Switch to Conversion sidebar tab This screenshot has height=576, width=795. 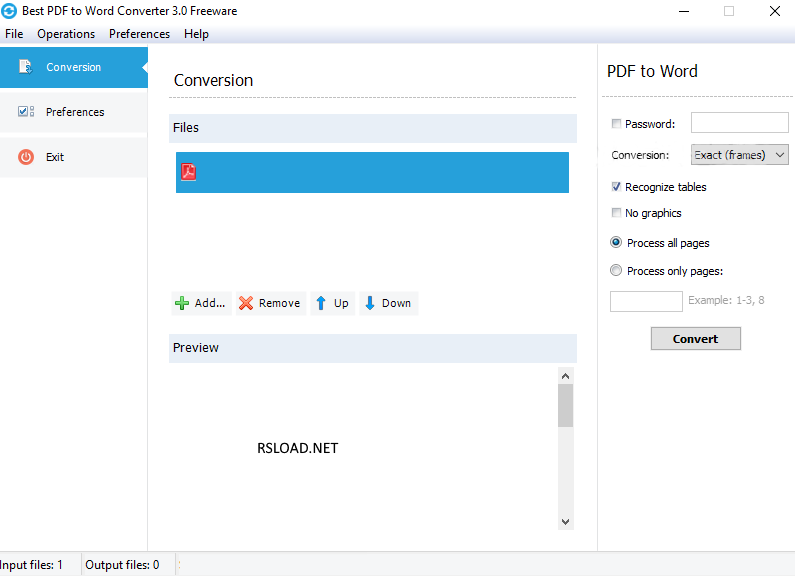tap(74, 67)
